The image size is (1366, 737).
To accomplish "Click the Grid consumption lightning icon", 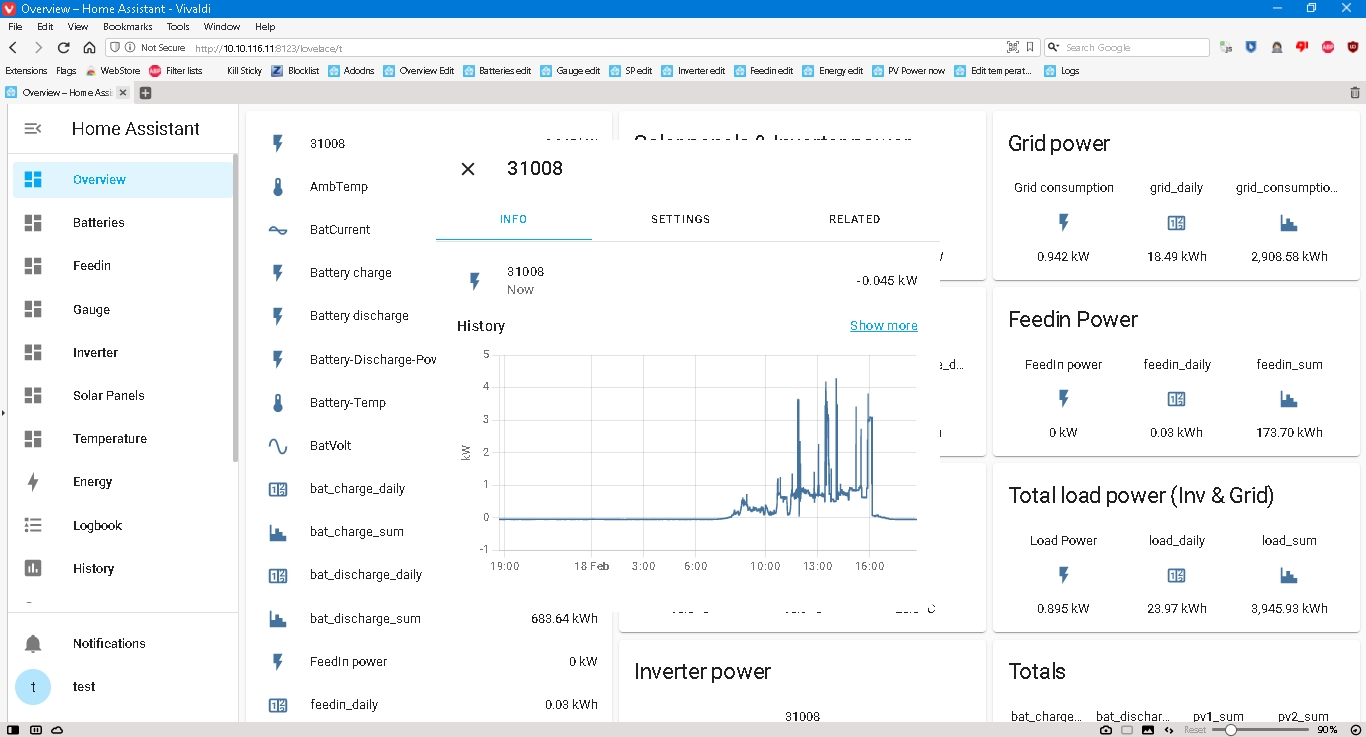I will pos(1063,223).
